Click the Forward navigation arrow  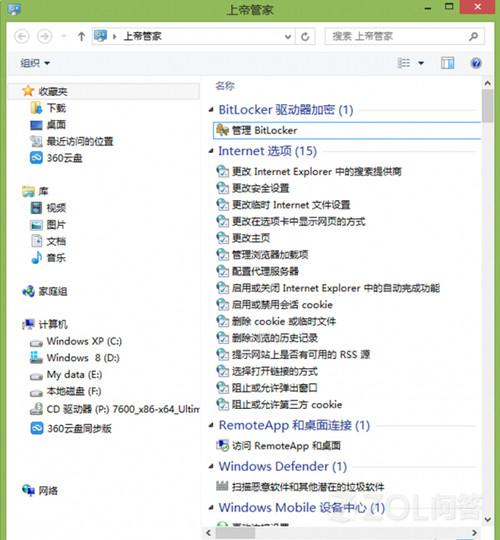click(x=44, y=36)
